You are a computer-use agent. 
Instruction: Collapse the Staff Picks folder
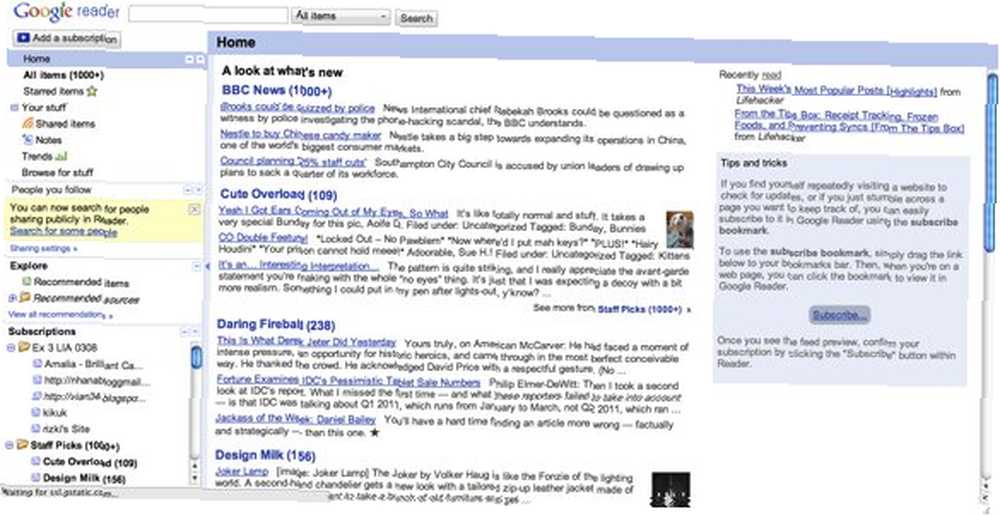coord(10,445)
